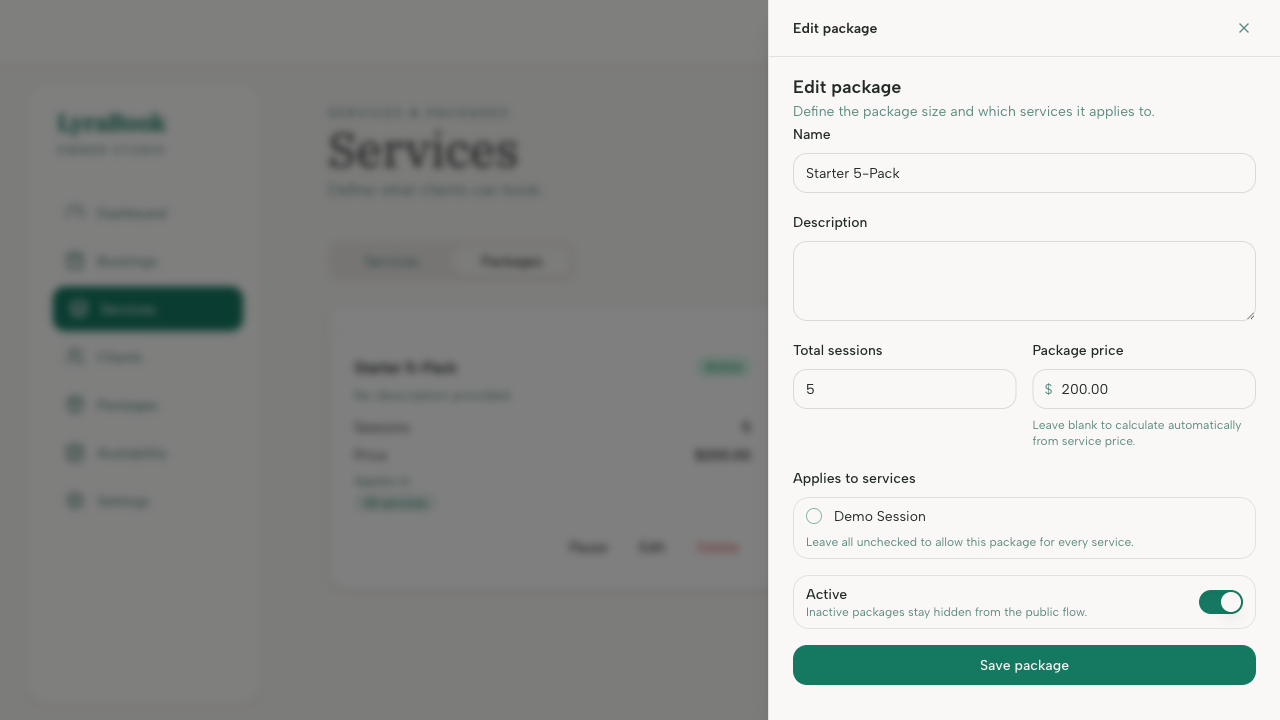Disable the Active package toggle
The width and height of the screenshot is (1280, 720).
coord(1221,602)
